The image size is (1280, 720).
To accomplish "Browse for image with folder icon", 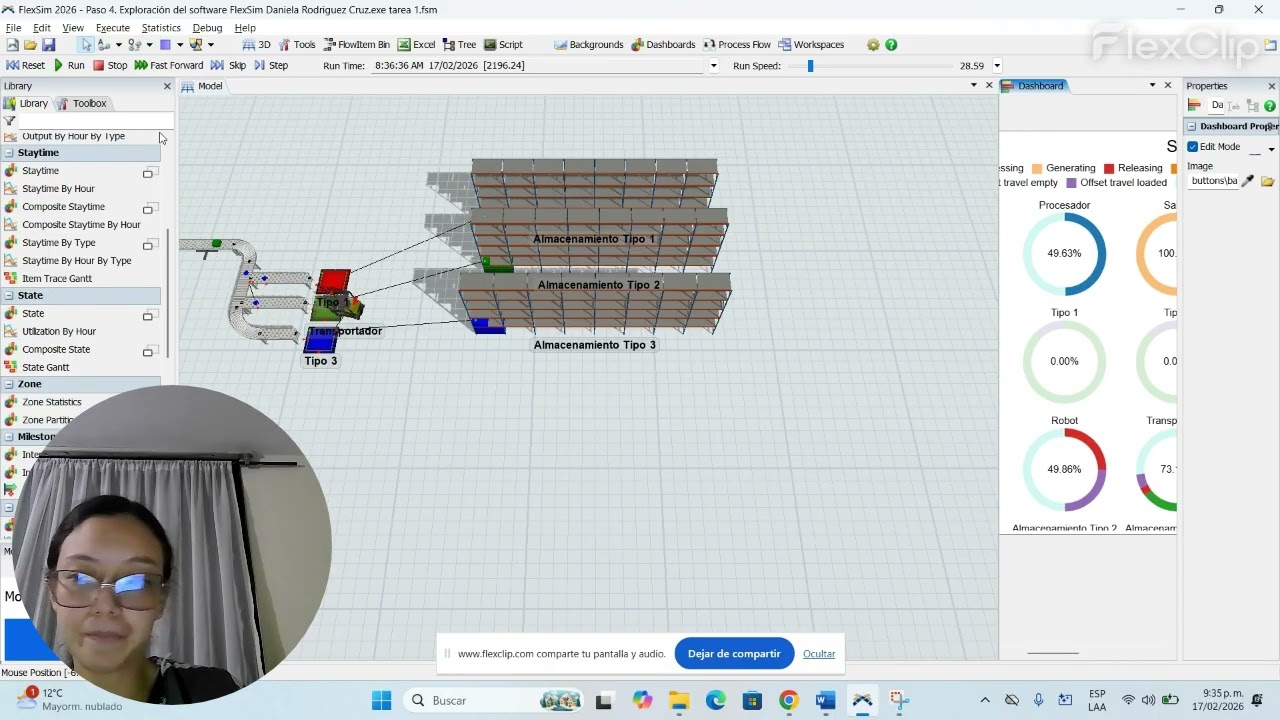I will (1267, 181).
